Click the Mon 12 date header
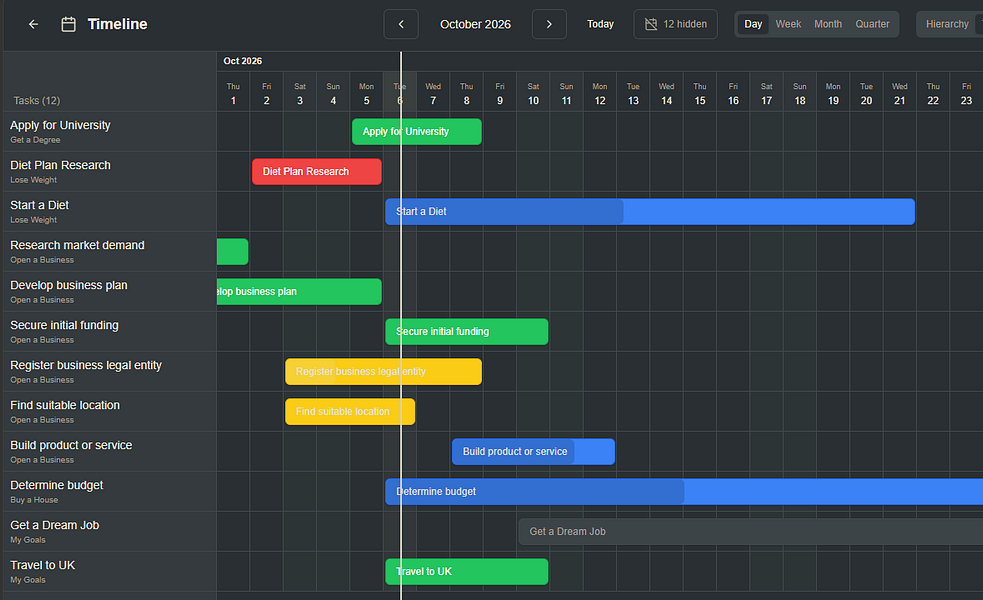 pos(600,94)
